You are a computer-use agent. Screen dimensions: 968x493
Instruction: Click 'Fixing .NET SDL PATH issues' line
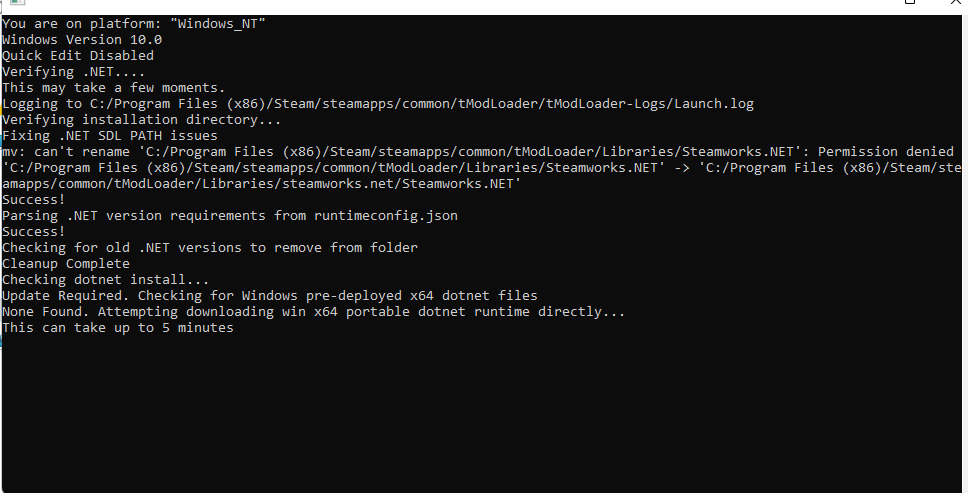pyautogui.click(x=110, y=135)
